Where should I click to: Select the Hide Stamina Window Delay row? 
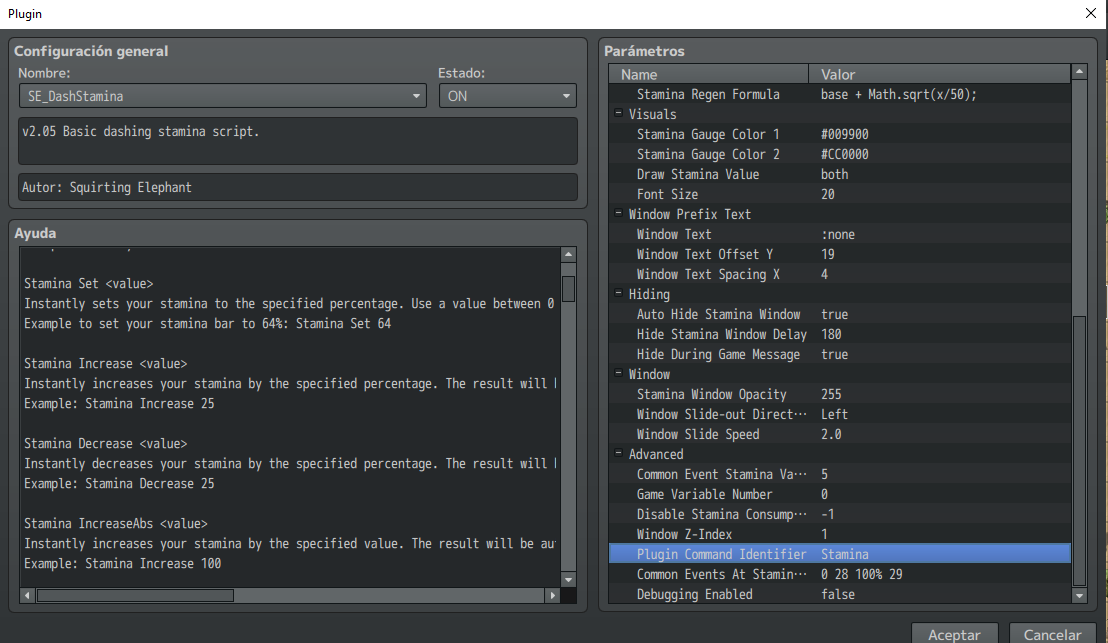(839, 334)
